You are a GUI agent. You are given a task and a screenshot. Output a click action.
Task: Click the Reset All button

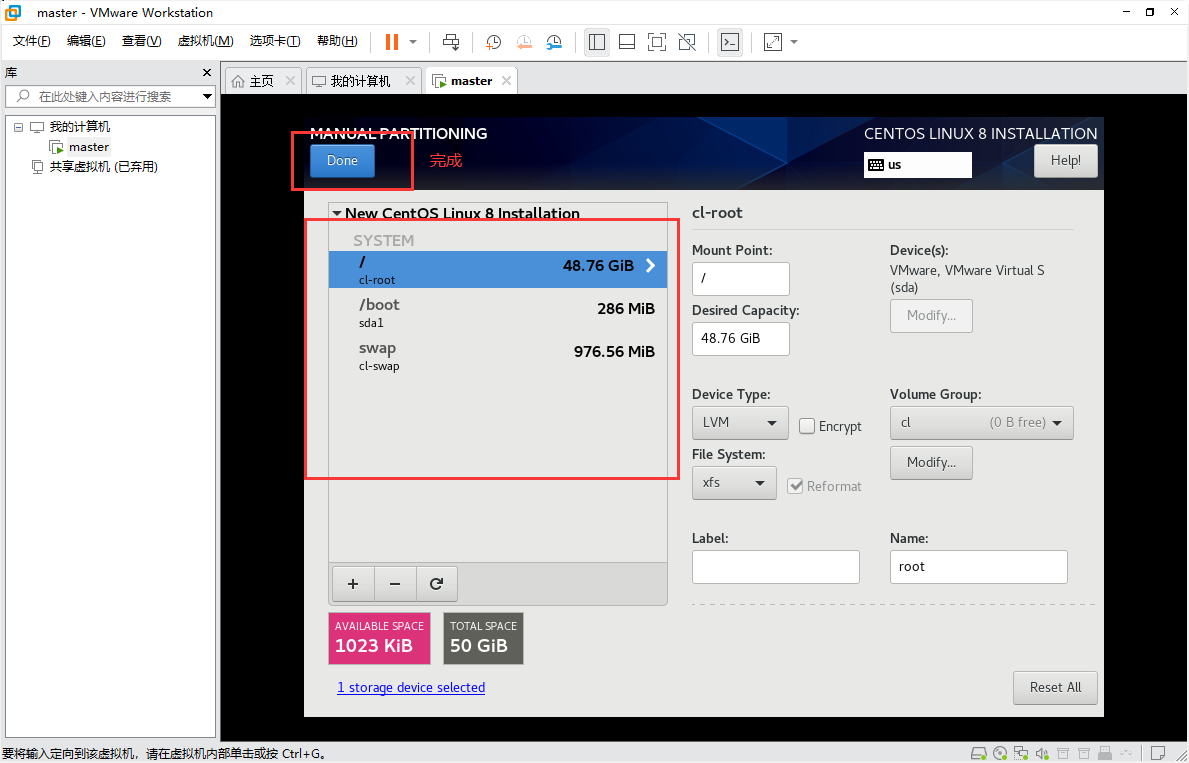(x=1056, y=687)
